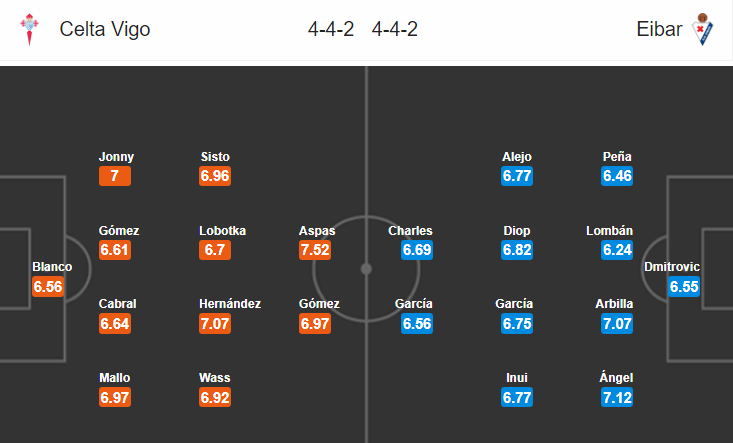This screenshot has width=733, height=443.
Task: Click Hernández's 7.07 rating badge
Action: (x=215, y=323)
